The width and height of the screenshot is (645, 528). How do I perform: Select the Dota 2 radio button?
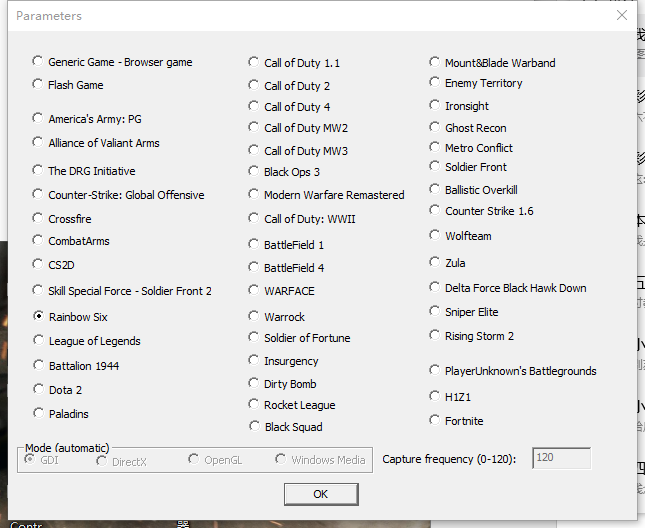(38, 390)
